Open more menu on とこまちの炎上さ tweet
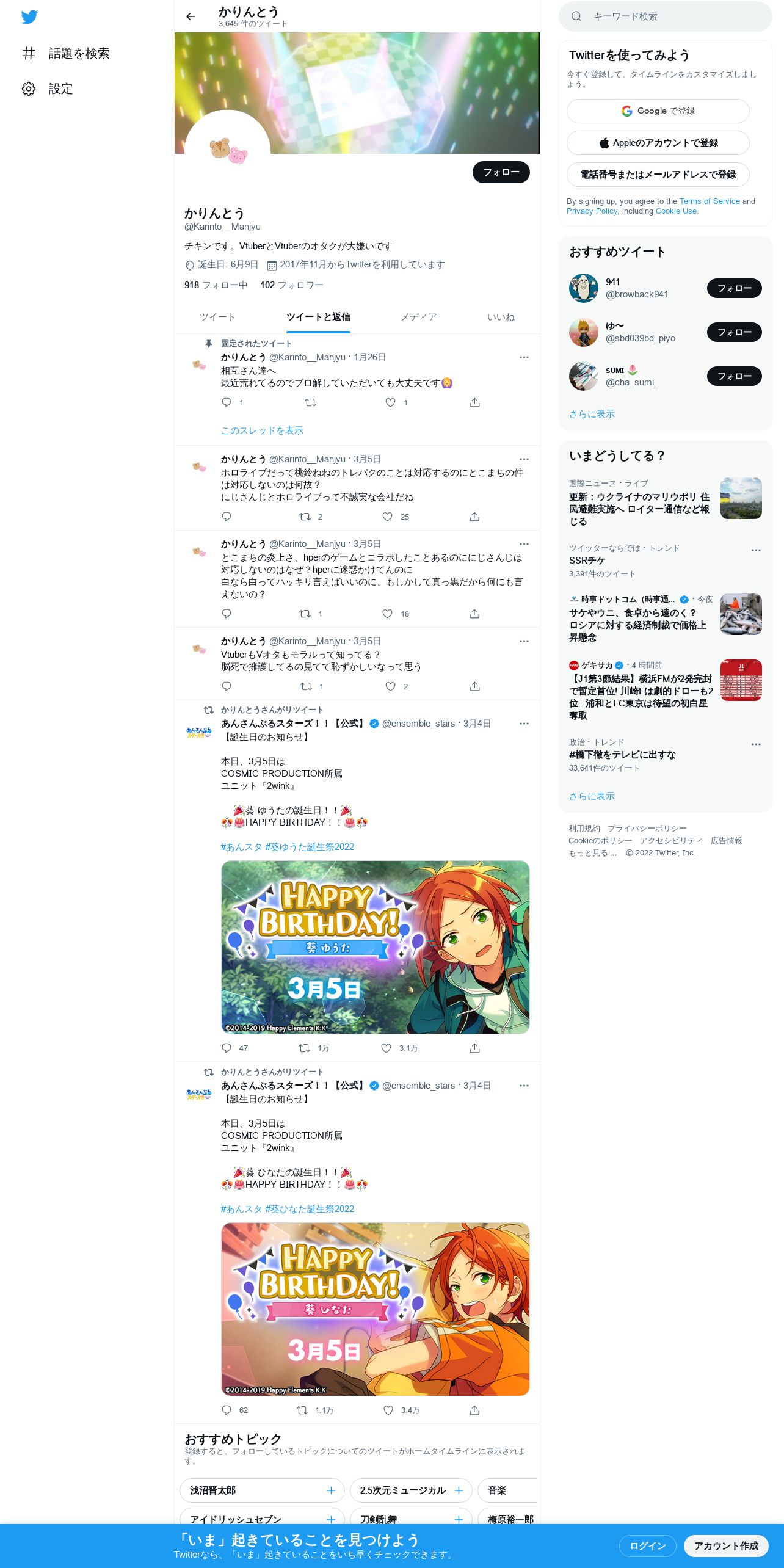The height and width of the screenshot is (1568, 784). (x=524, y=544)
